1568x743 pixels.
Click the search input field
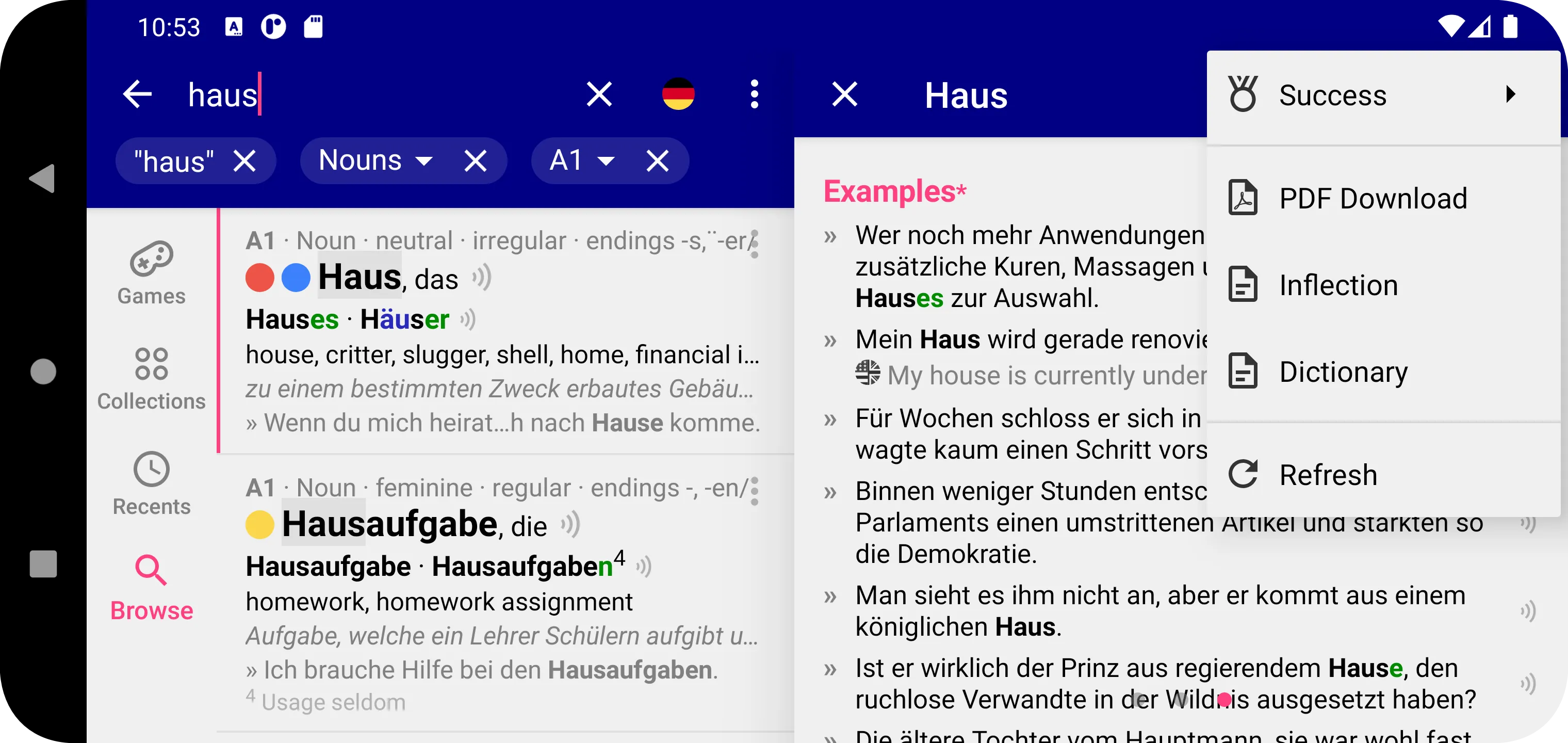point(379,94)
